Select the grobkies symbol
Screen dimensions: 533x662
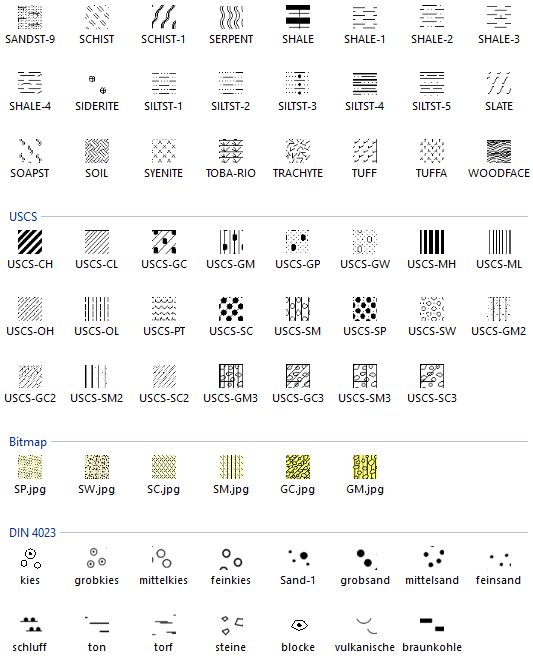(97, 558)
